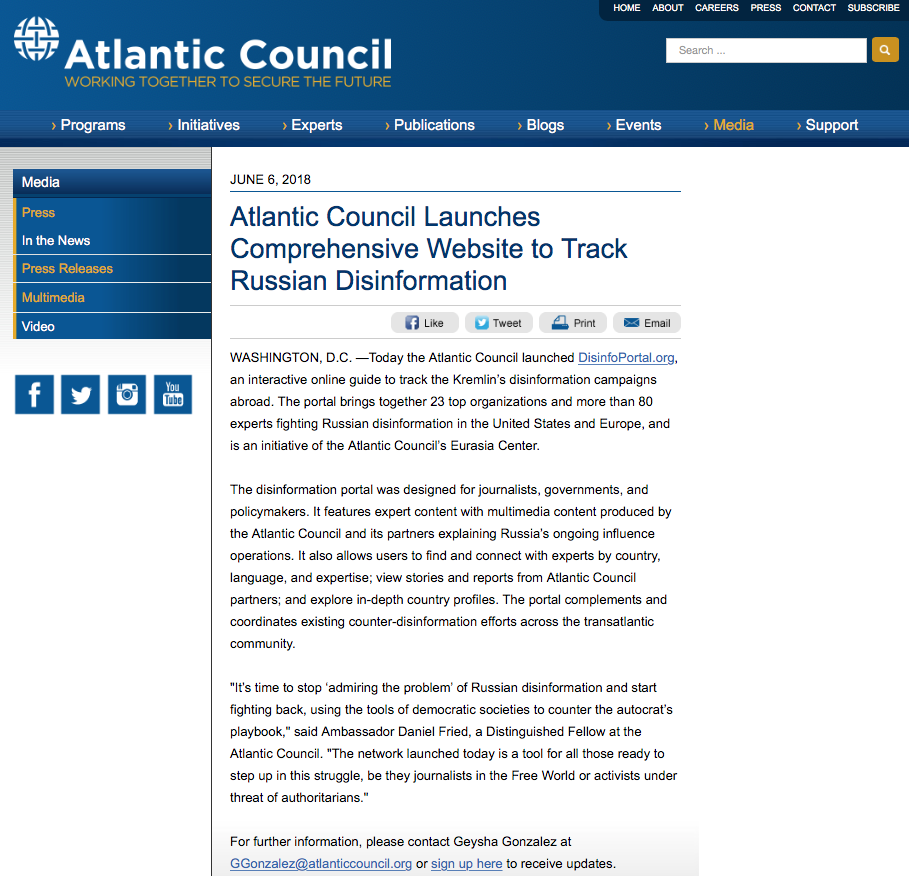Viewport: 909px width, 876px height.
Task: Print the article
Action: [x=573, y=323]
